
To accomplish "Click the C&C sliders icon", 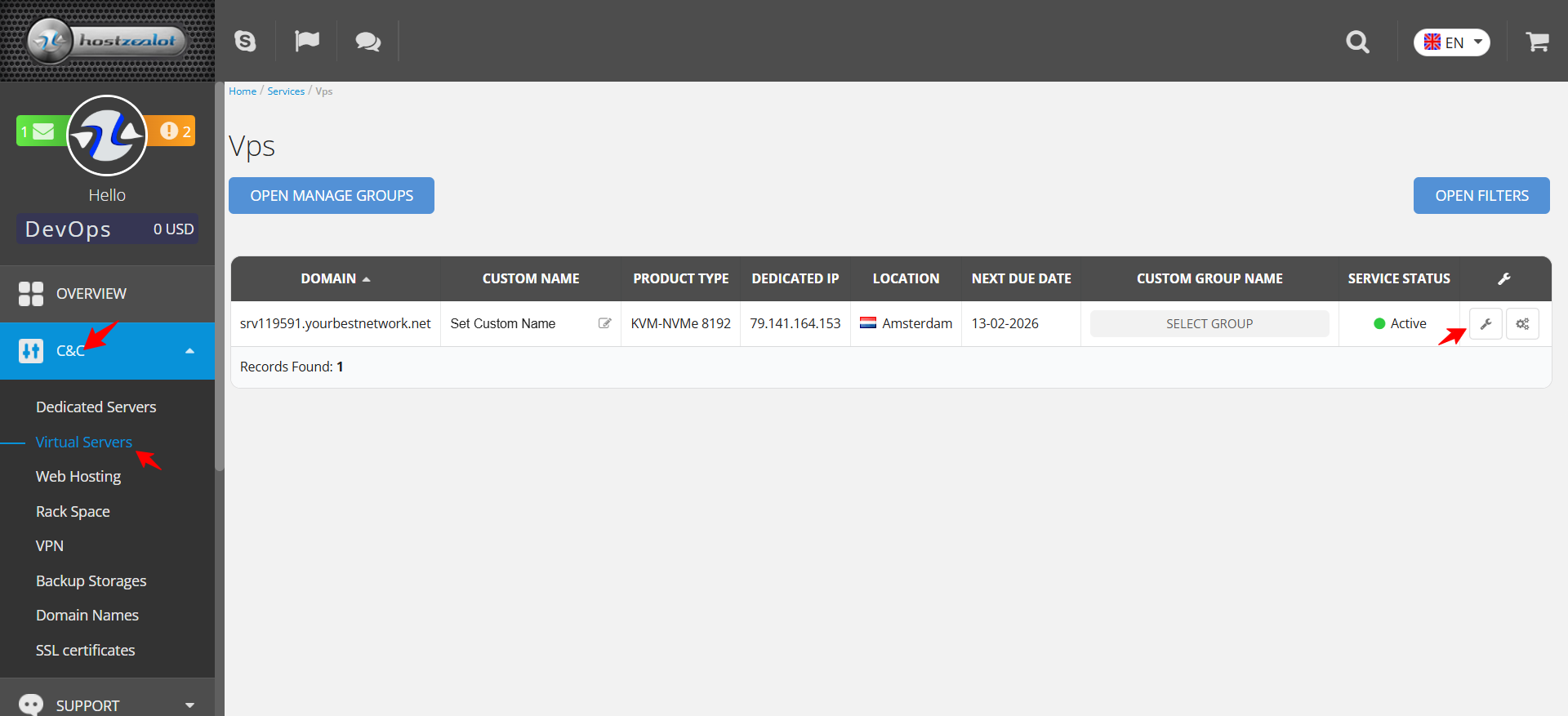I will [31, 351].
